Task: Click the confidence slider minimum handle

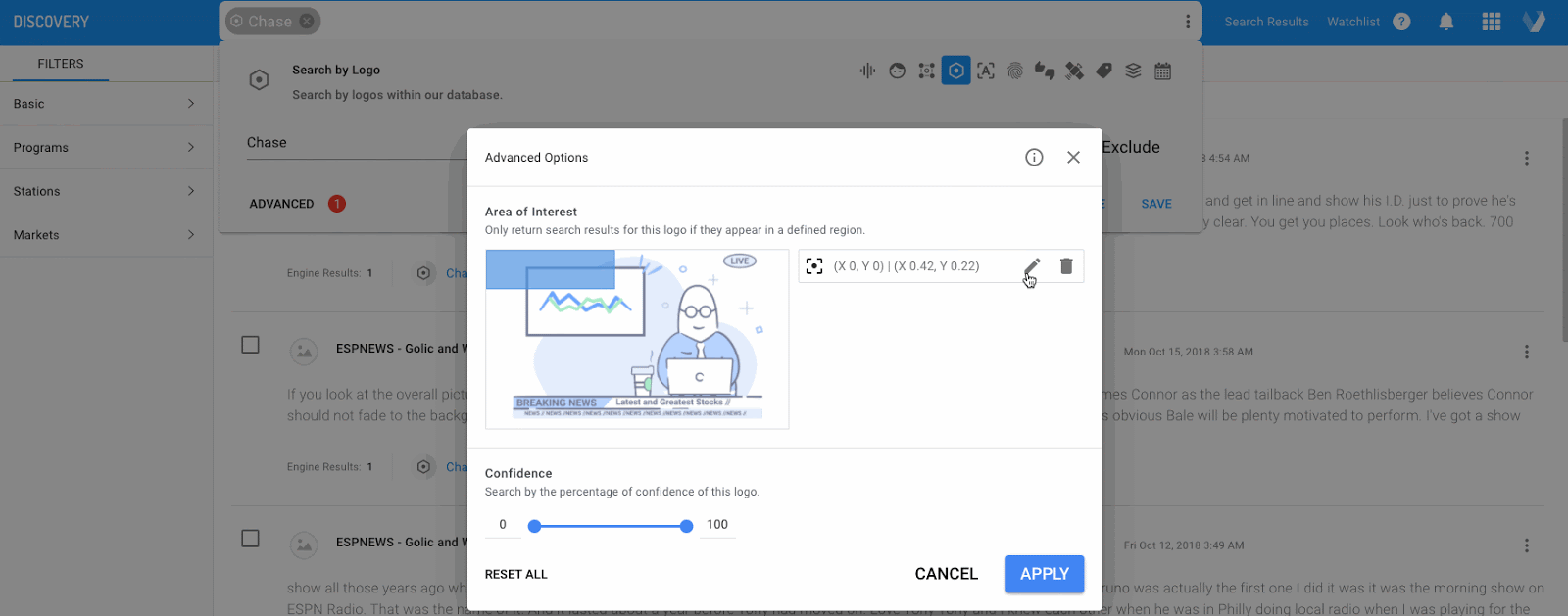Action: click(534, 526)
